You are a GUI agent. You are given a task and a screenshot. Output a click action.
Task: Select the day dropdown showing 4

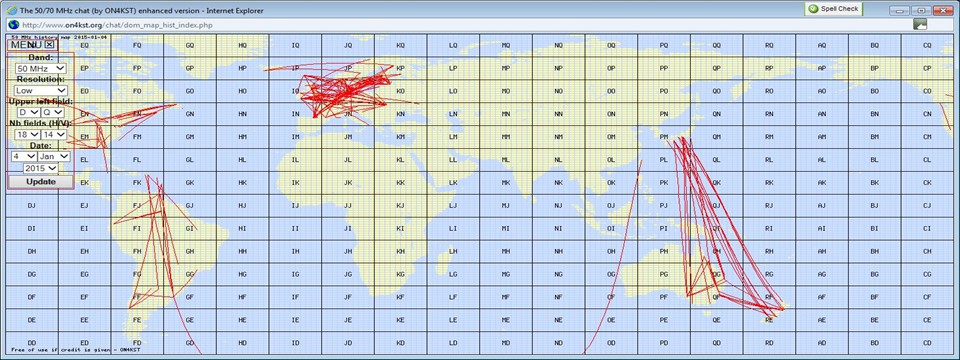tap(23, 156)
